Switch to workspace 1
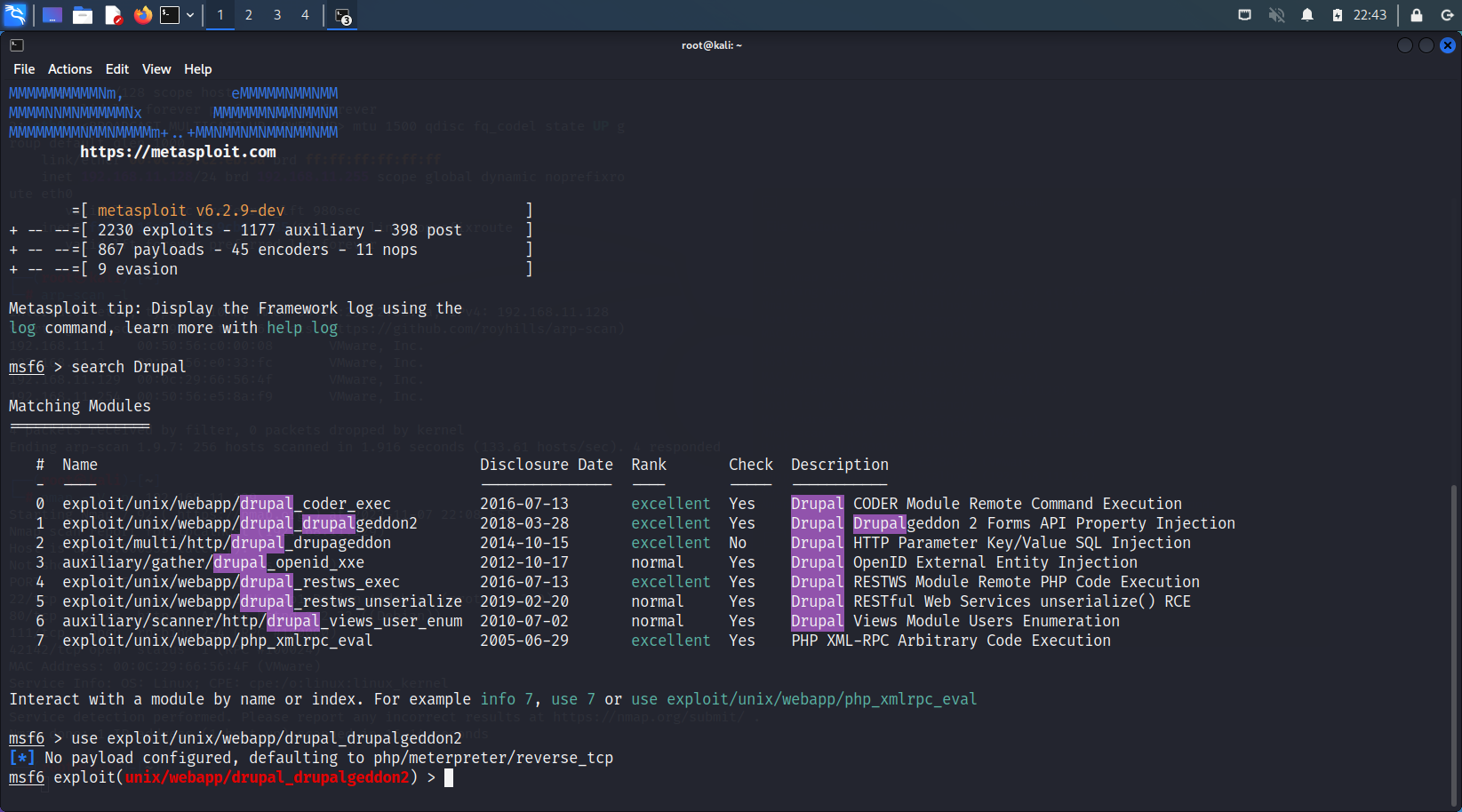 (x=220, y=15)
